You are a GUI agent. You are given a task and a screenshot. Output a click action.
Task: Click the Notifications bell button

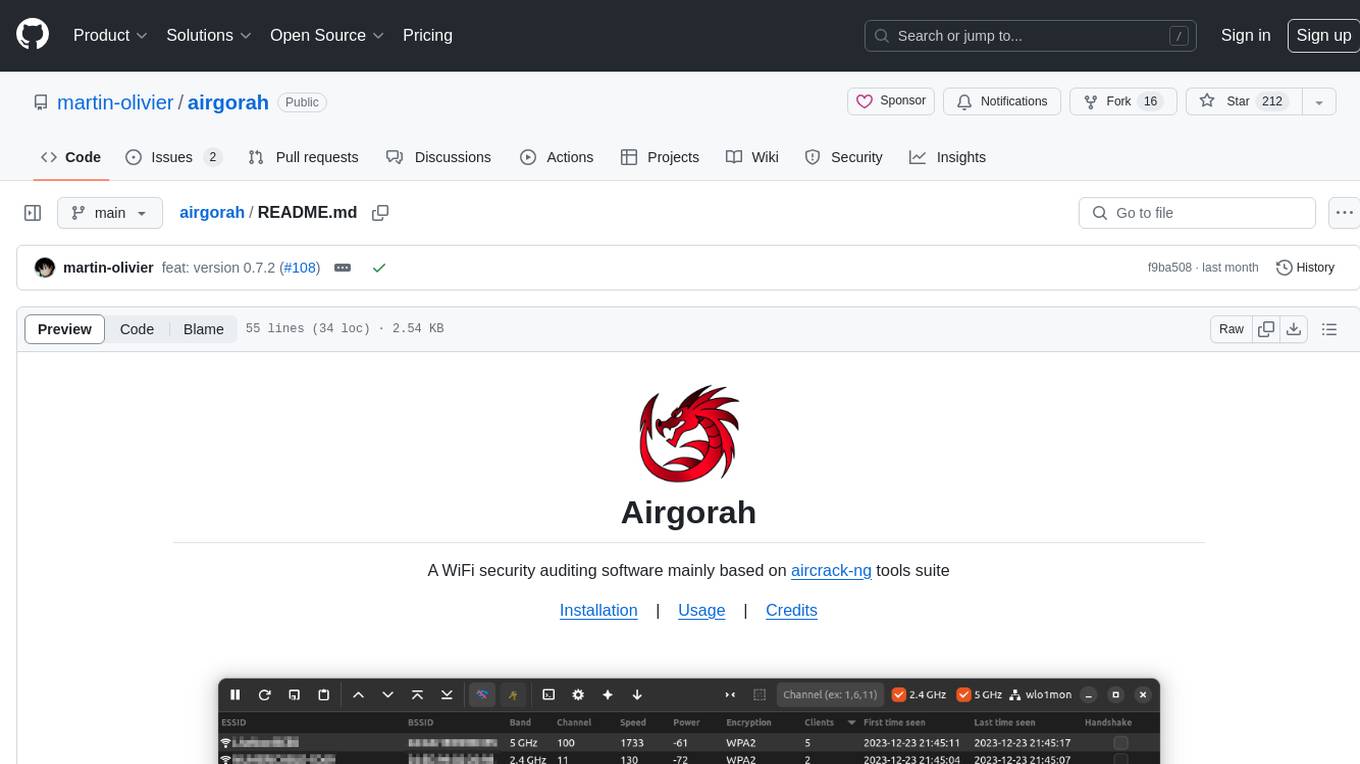(x=1002, y=101)
